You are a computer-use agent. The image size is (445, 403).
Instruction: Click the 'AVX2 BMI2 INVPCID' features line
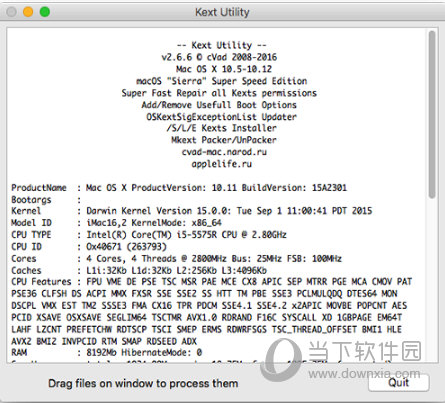click(104, 342)
